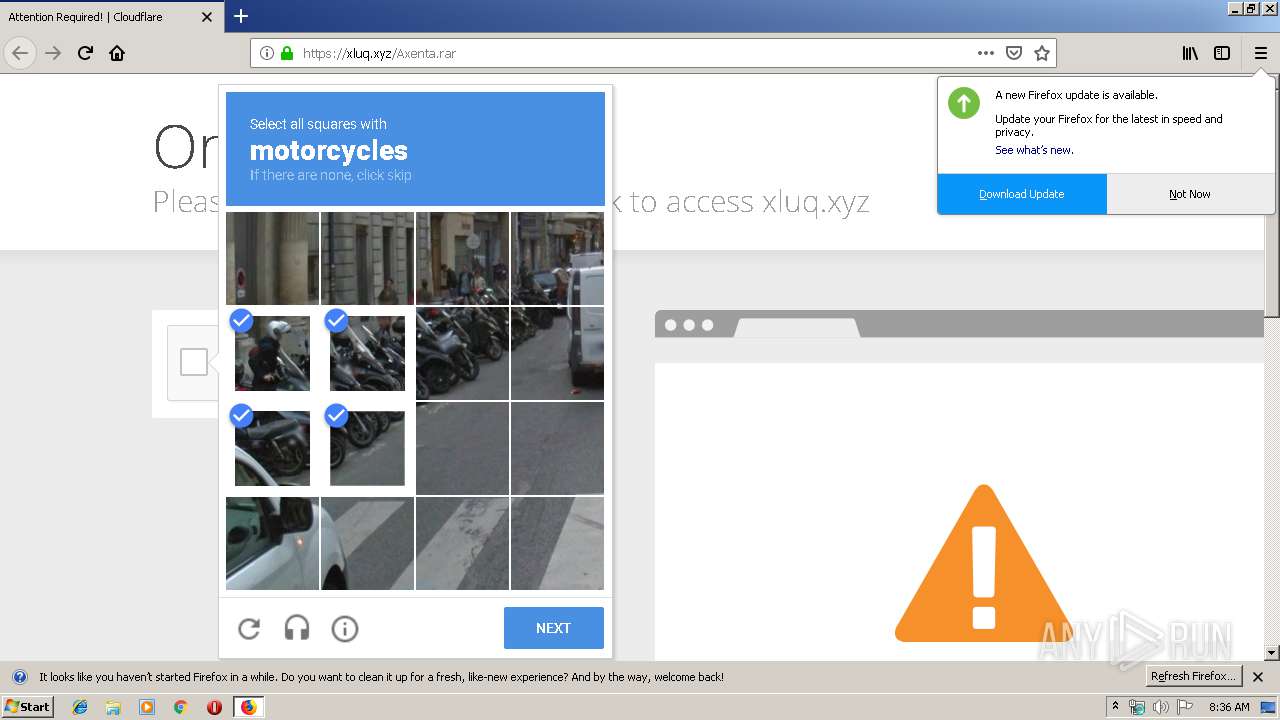Open the Firefox home page
Screen dimensions: 1280x720
[117, 53]
